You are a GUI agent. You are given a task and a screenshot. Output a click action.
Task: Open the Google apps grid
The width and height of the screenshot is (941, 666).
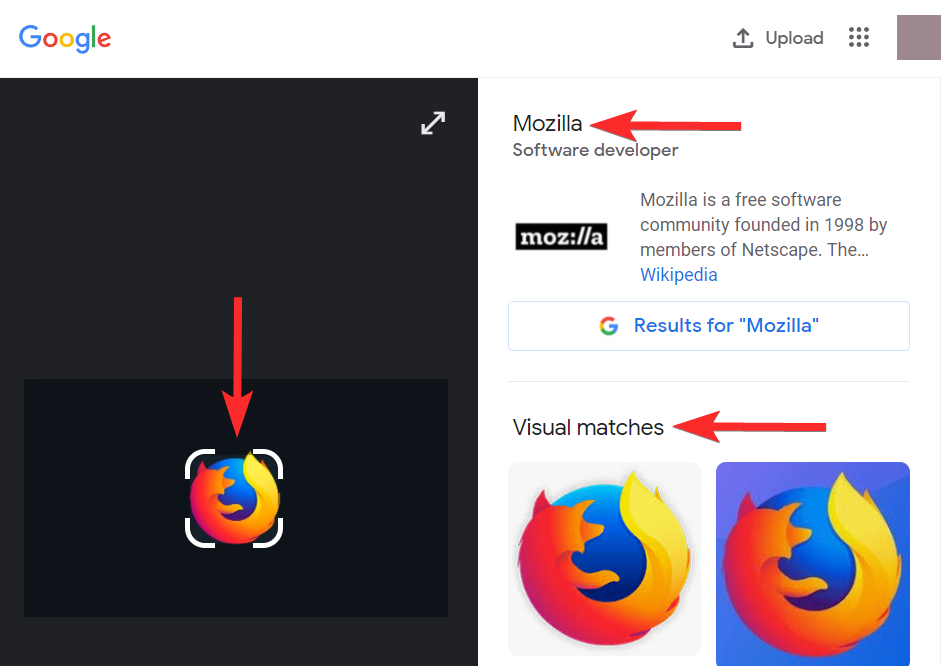pos(859,38)
